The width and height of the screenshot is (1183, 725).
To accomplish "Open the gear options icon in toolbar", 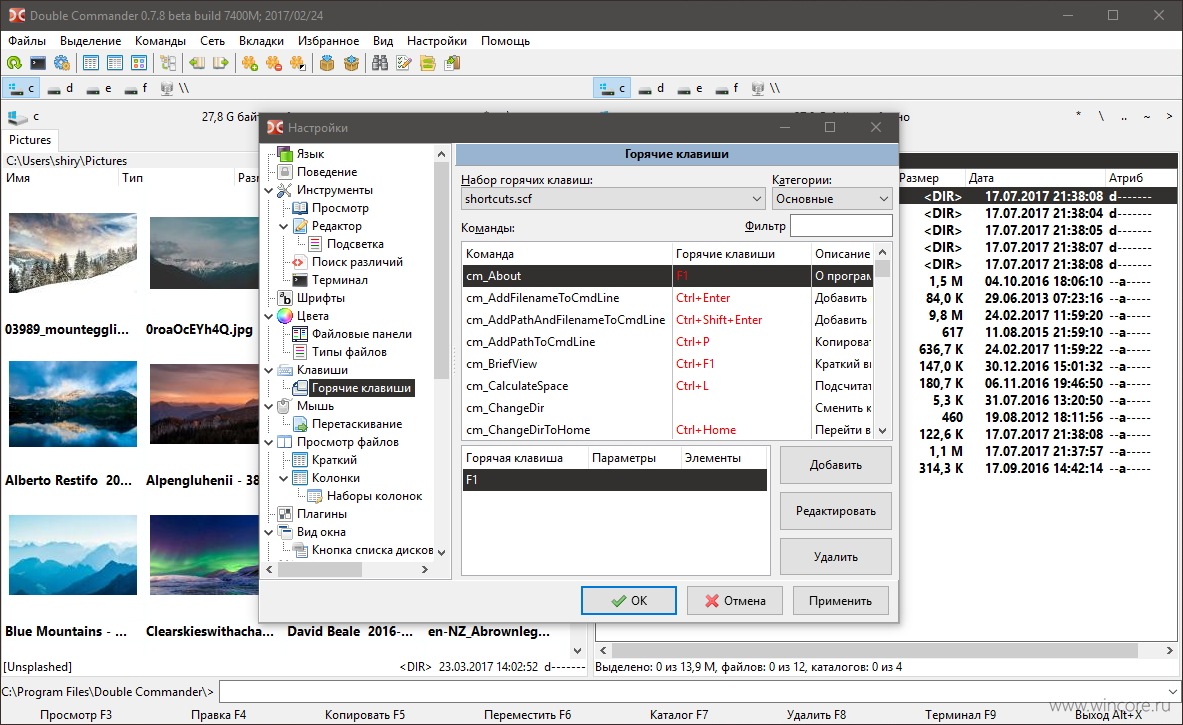I will [x=62, y=63].
